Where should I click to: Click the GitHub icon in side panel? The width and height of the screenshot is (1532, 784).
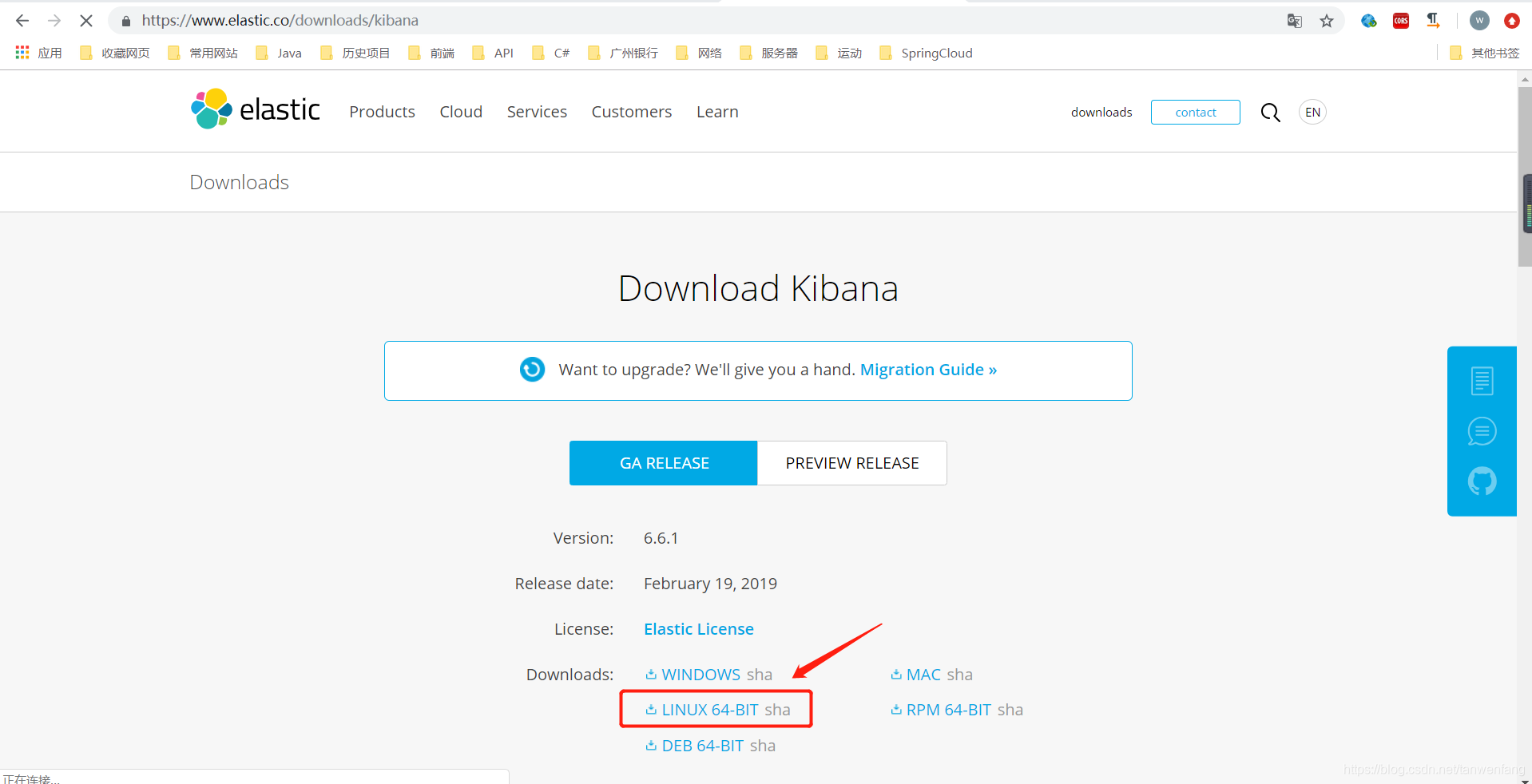[x=1482, y=481]
